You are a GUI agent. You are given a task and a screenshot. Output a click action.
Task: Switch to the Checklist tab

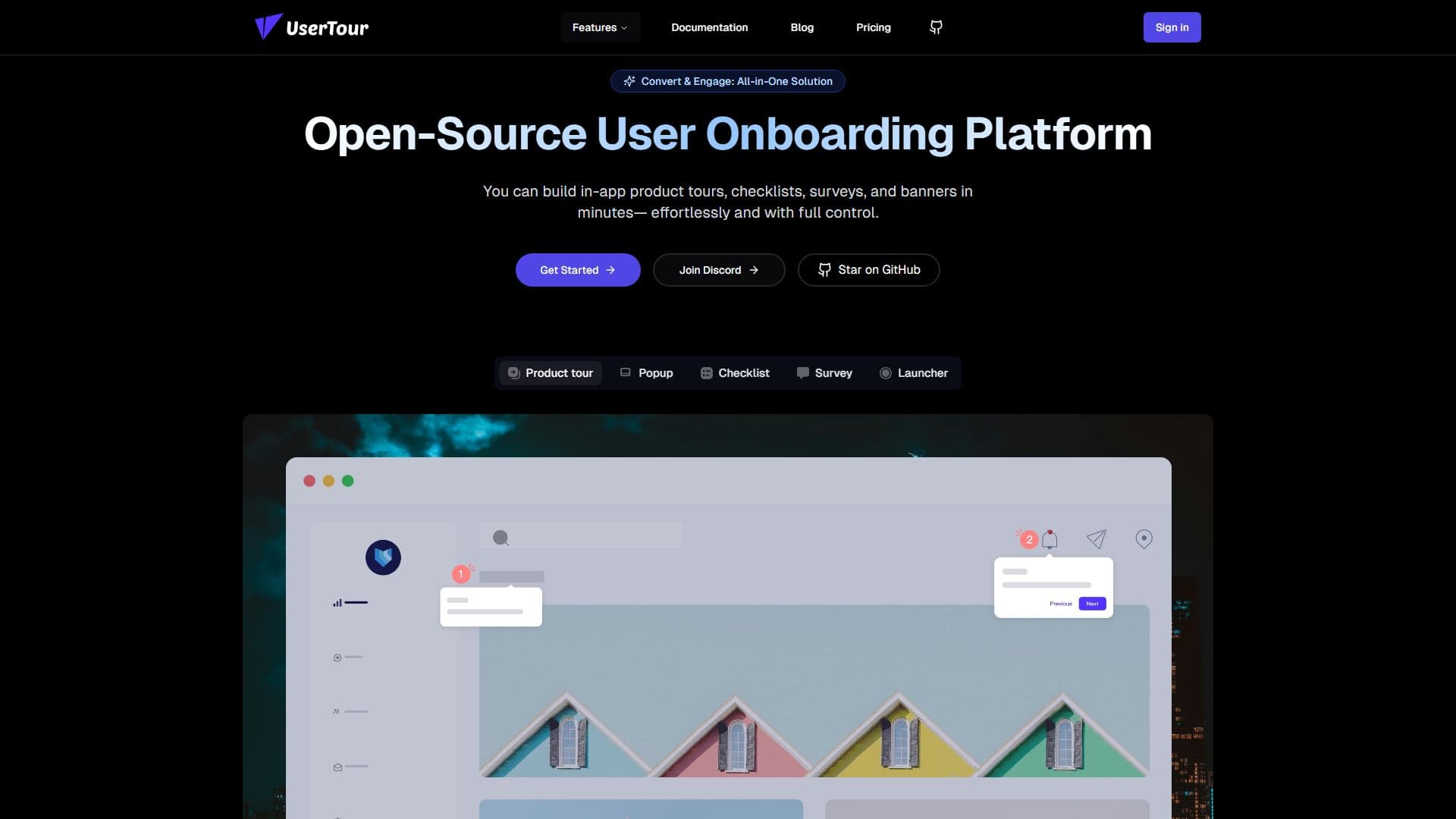click(735, 373)
